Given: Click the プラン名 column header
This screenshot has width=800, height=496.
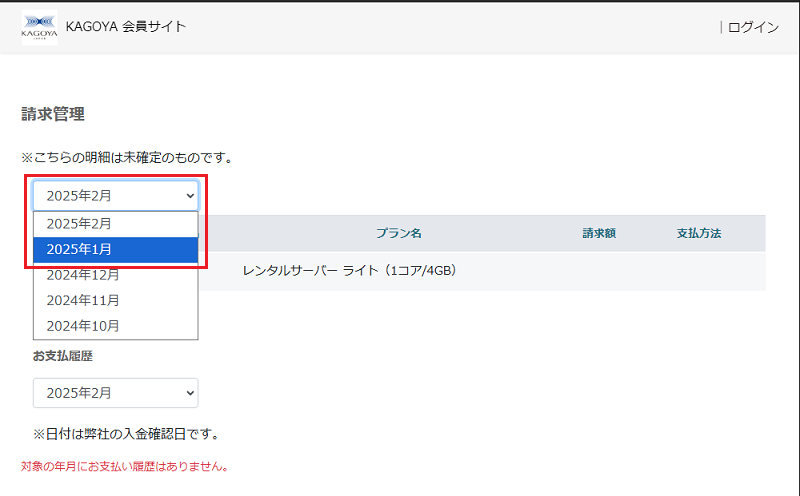Looking at the screenshot, I should coord(398,233).
